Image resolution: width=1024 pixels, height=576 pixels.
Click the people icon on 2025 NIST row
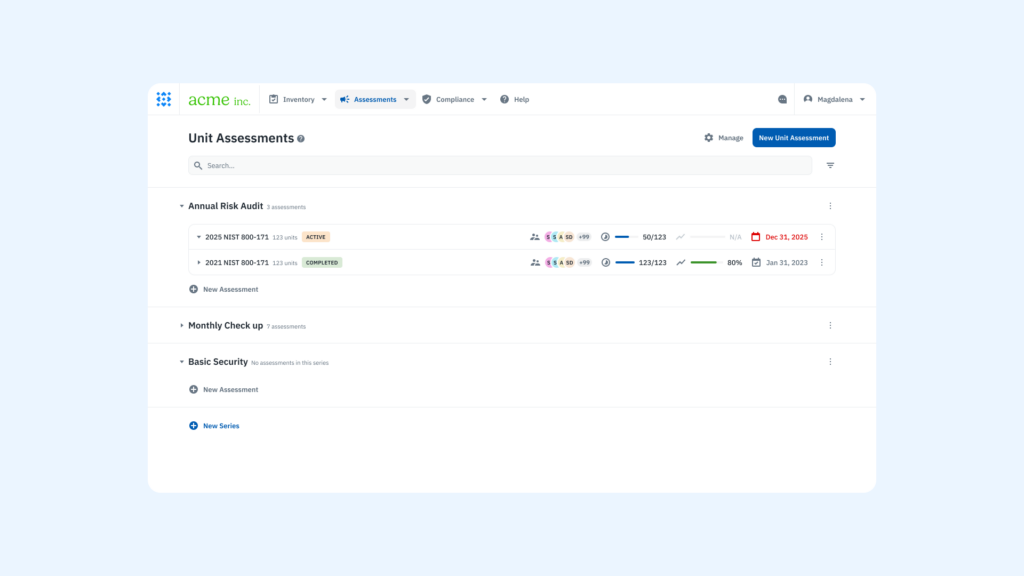pos(535,237)
